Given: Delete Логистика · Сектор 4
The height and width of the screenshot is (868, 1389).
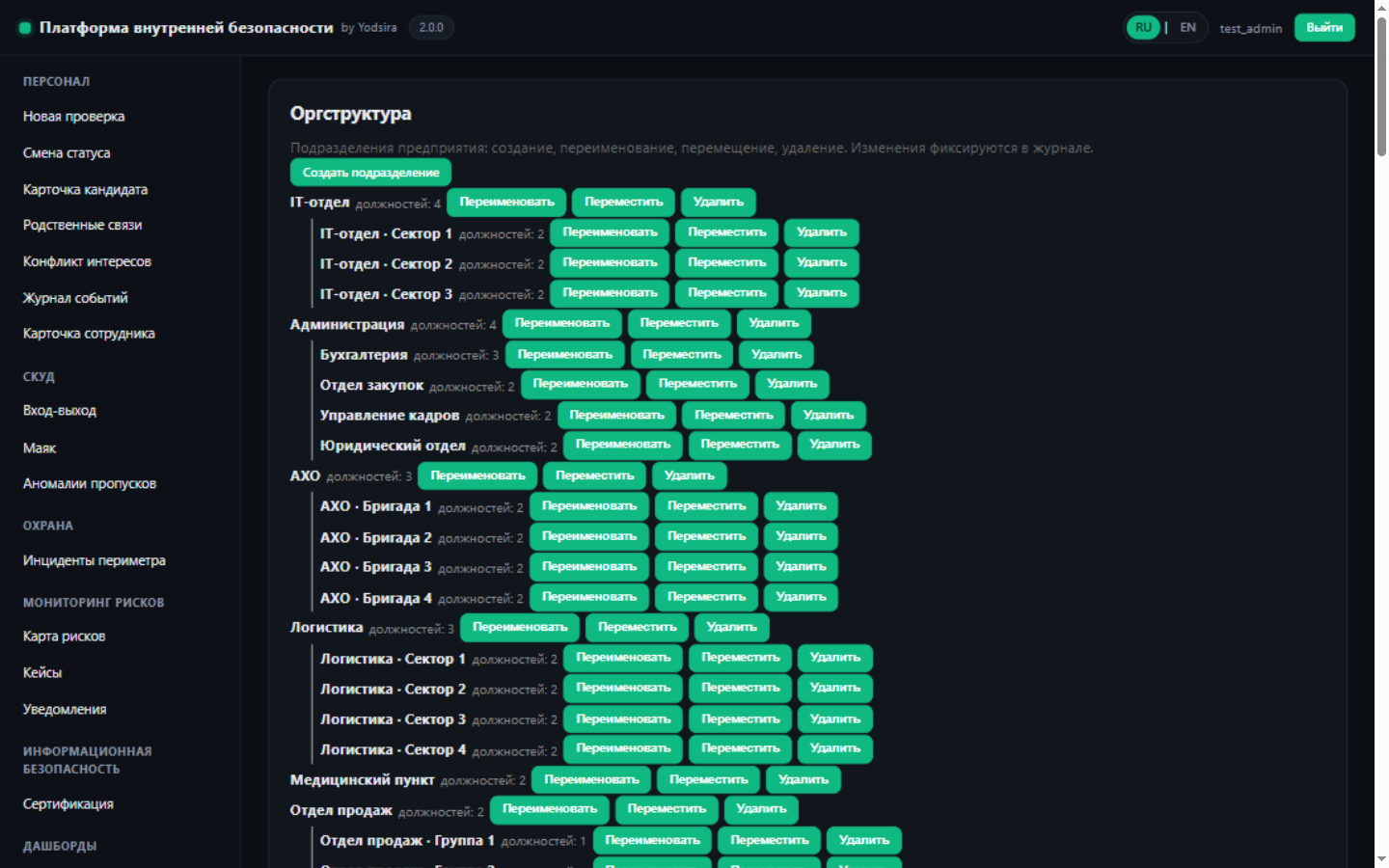Looking at the screenshot, I should 835,748.
